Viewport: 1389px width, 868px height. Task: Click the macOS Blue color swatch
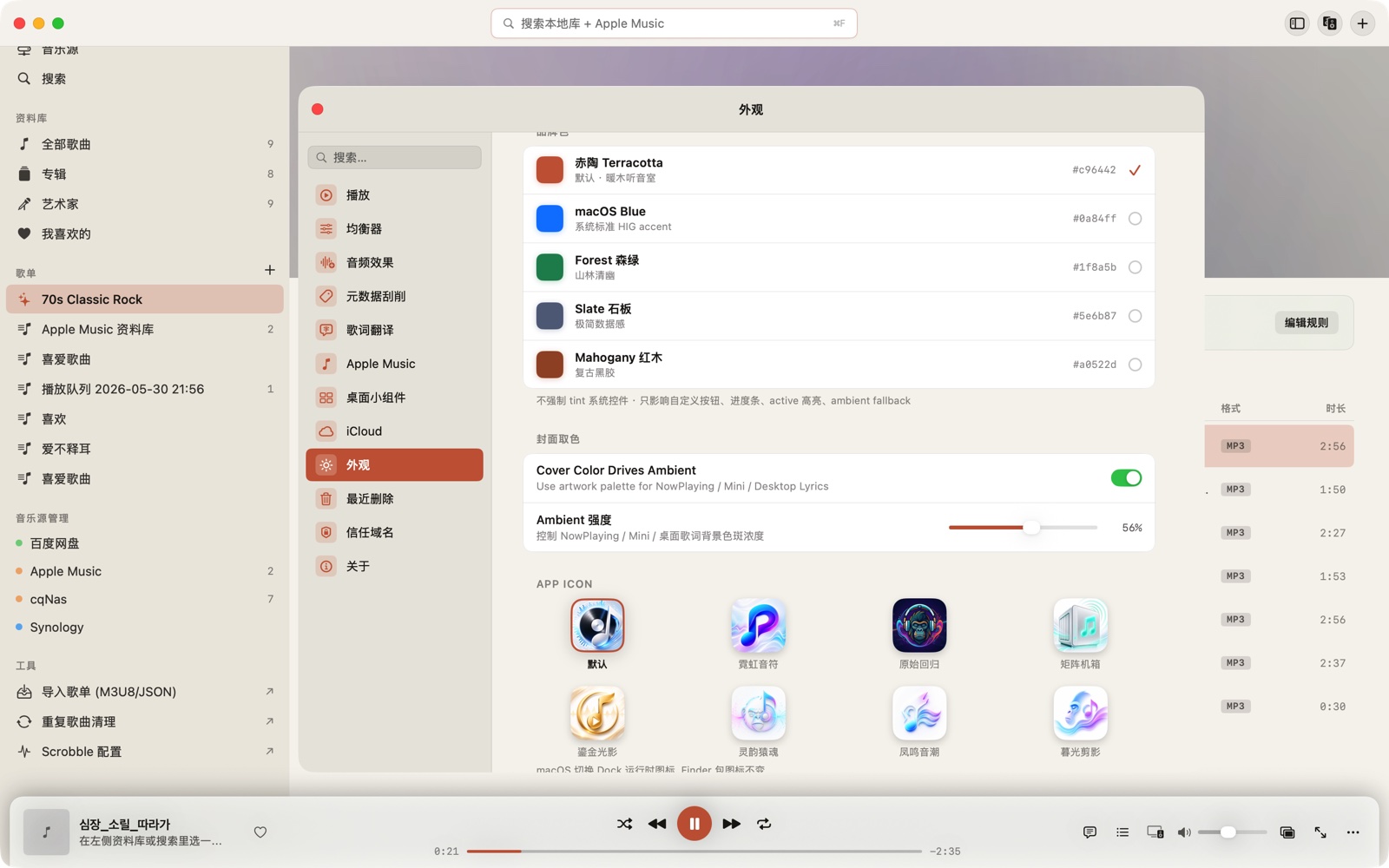[550, 219]
